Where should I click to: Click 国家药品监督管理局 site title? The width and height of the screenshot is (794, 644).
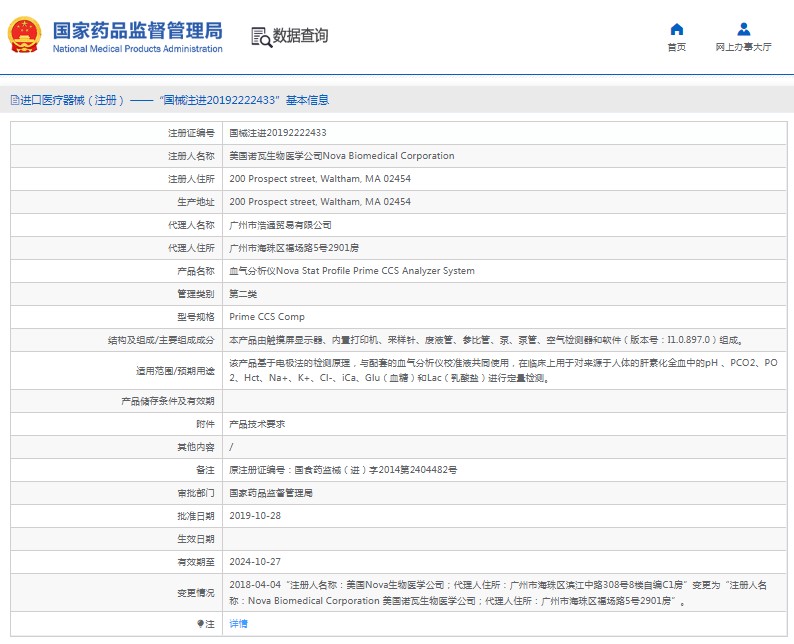[x=138, y=30]
